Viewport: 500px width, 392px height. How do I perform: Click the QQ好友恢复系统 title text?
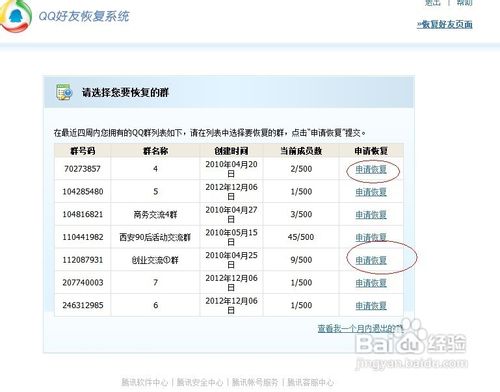click(84, 16)
